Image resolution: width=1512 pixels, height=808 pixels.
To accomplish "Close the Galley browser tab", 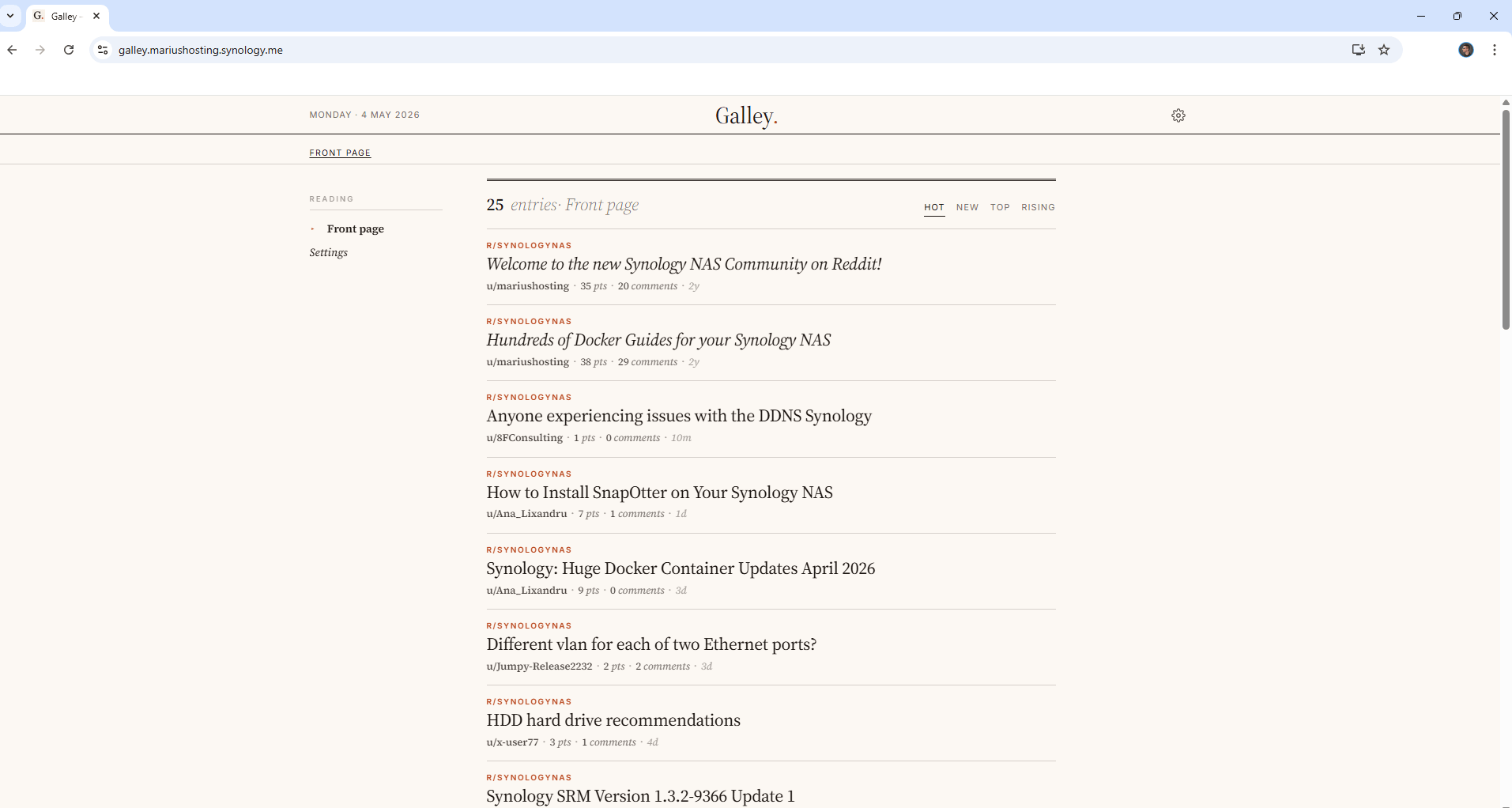I will point(96,16).
